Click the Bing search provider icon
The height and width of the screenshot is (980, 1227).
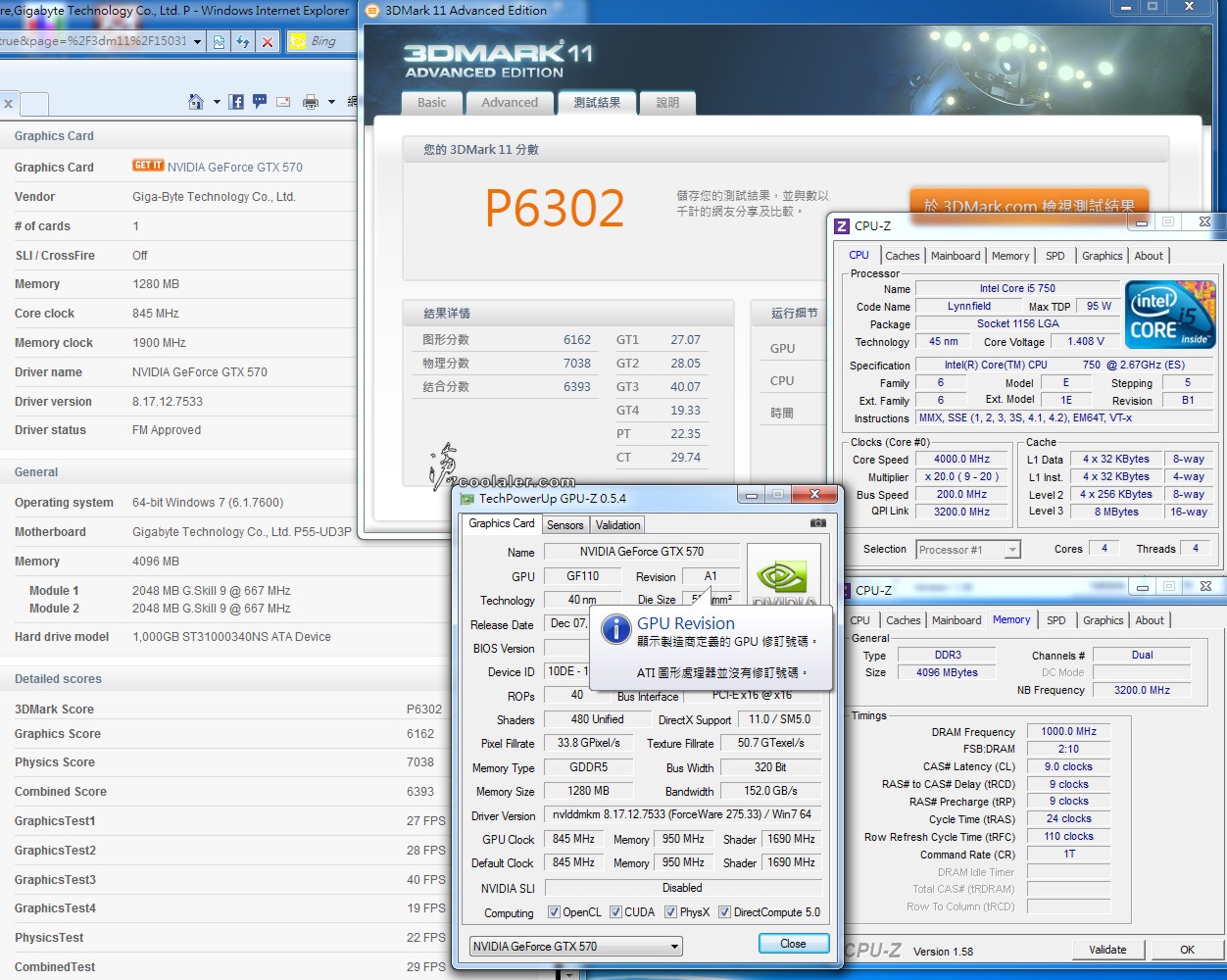click(x=297, y=41)
